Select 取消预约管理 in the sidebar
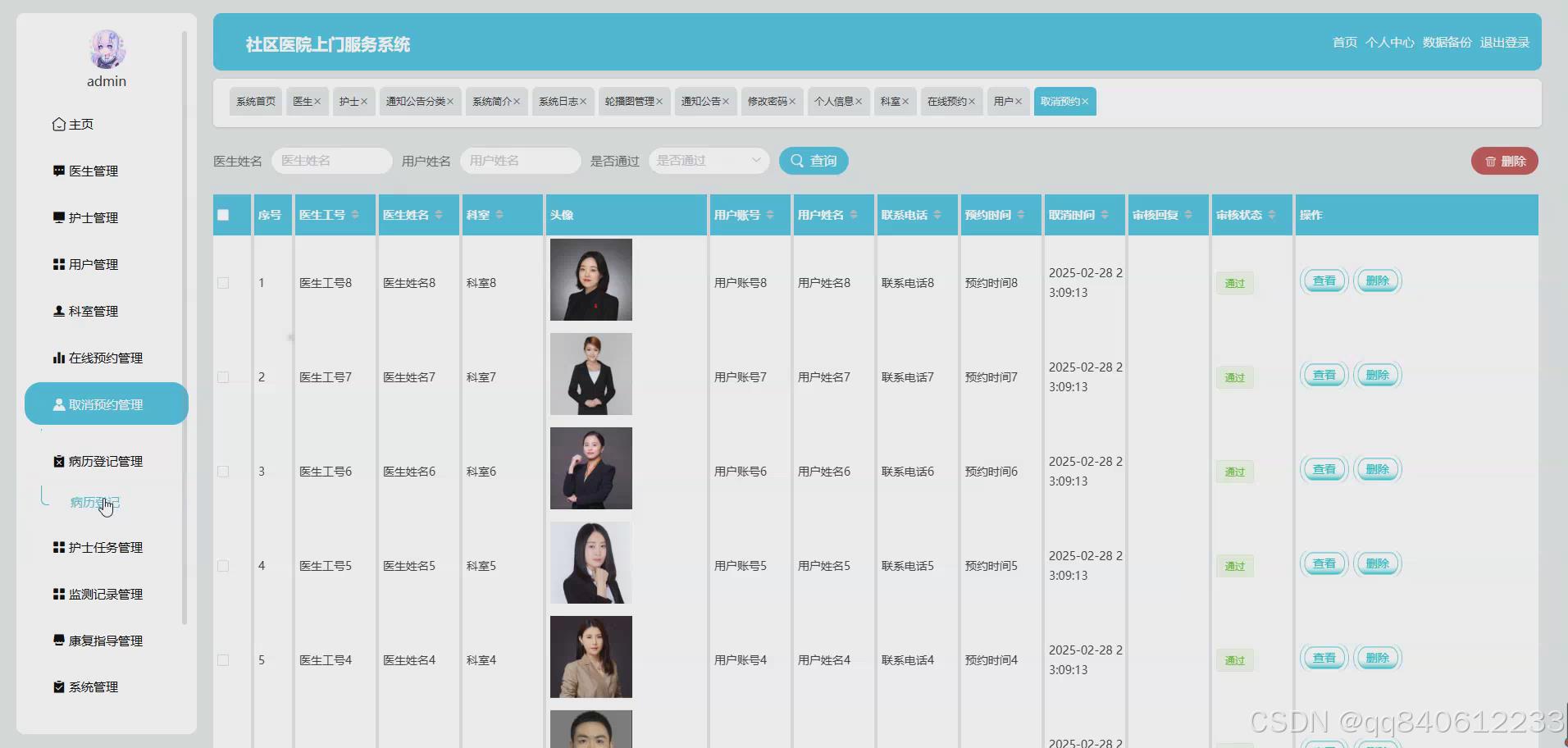Screen dimensions: 1568x748 [x=107, y=404]
